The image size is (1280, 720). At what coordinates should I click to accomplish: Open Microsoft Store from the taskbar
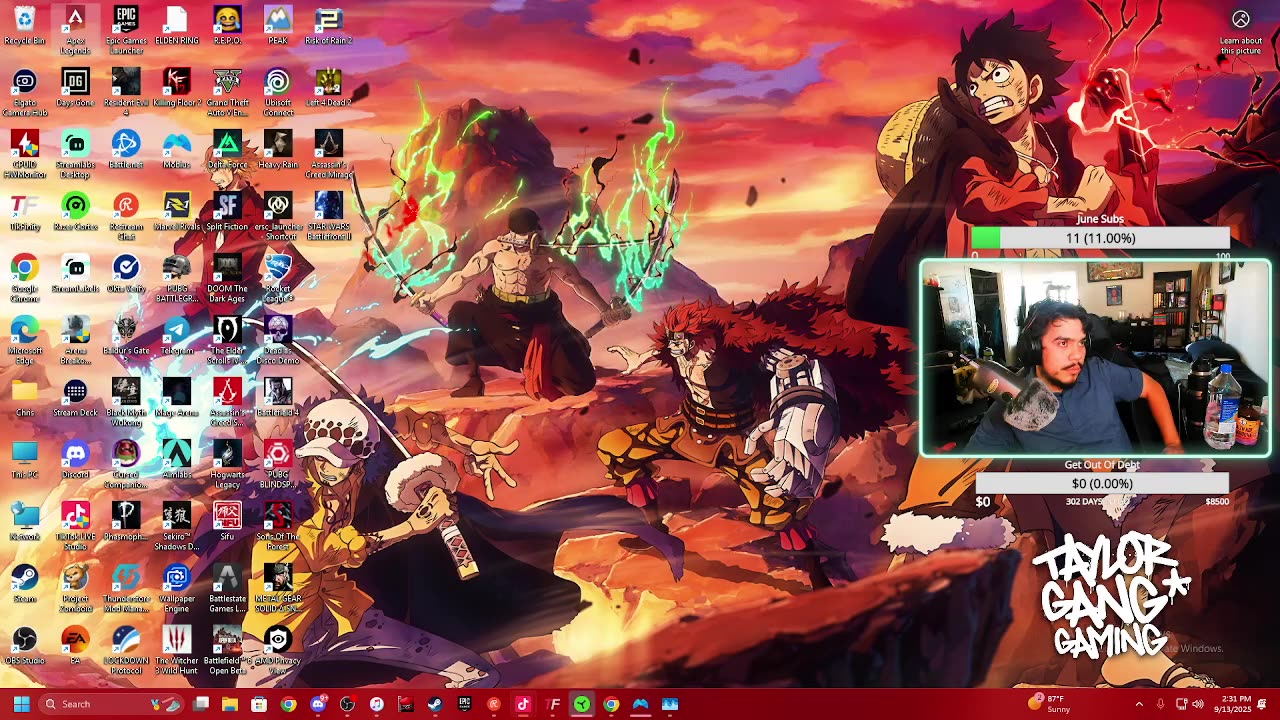pyautogui.click(x=259, y=704)
